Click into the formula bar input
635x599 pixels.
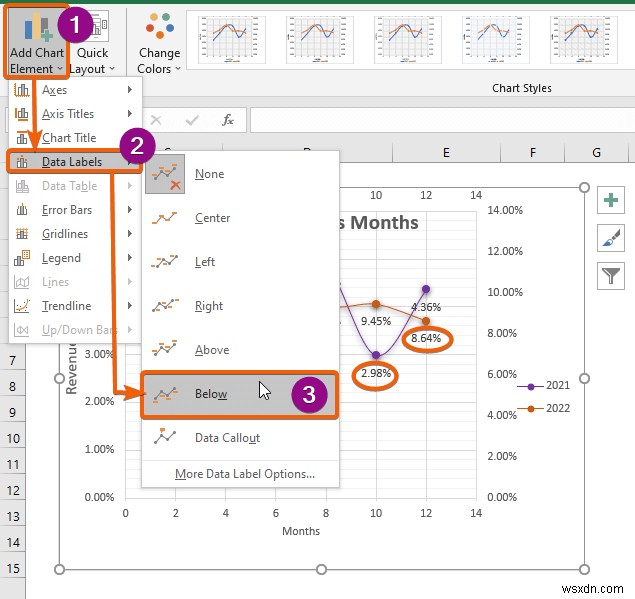click(442, 120)
